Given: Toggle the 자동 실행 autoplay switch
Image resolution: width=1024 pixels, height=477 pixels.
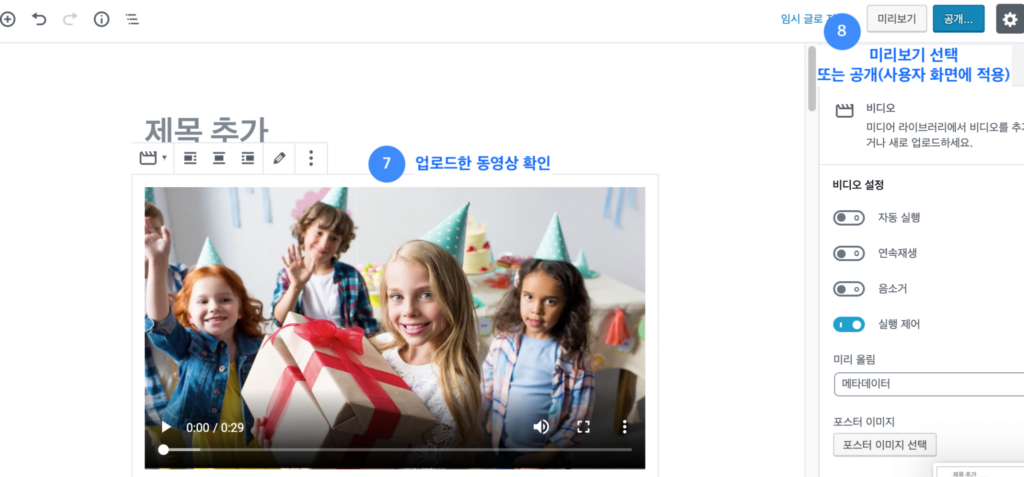Looking at the screenshot, I should [848, 218].
